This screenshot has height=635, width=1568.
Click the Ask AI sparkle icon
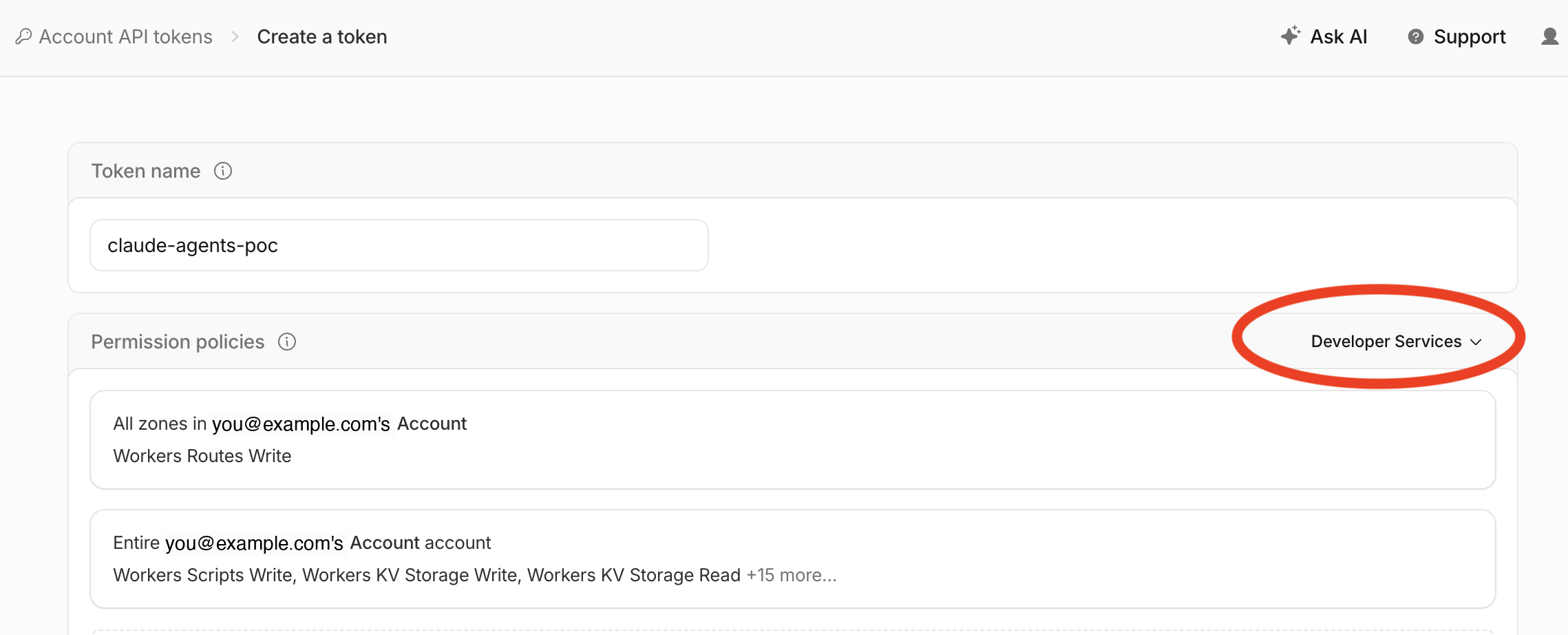1291,36
